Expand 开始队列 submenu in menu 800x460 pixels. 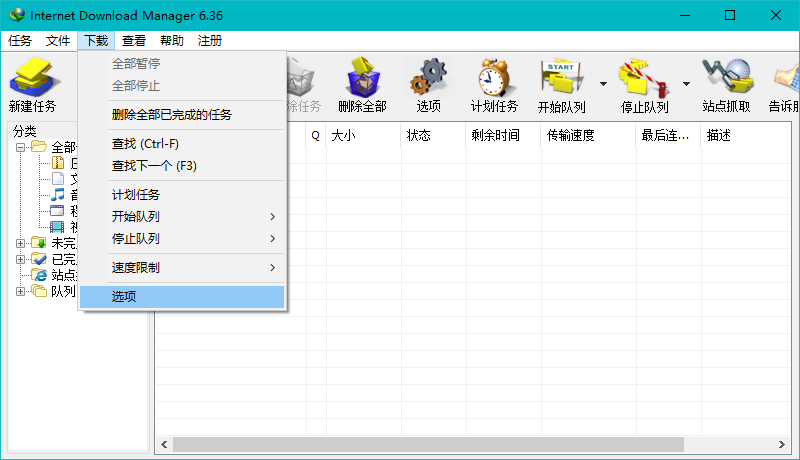pyautogui.click(x=272, y=217)
